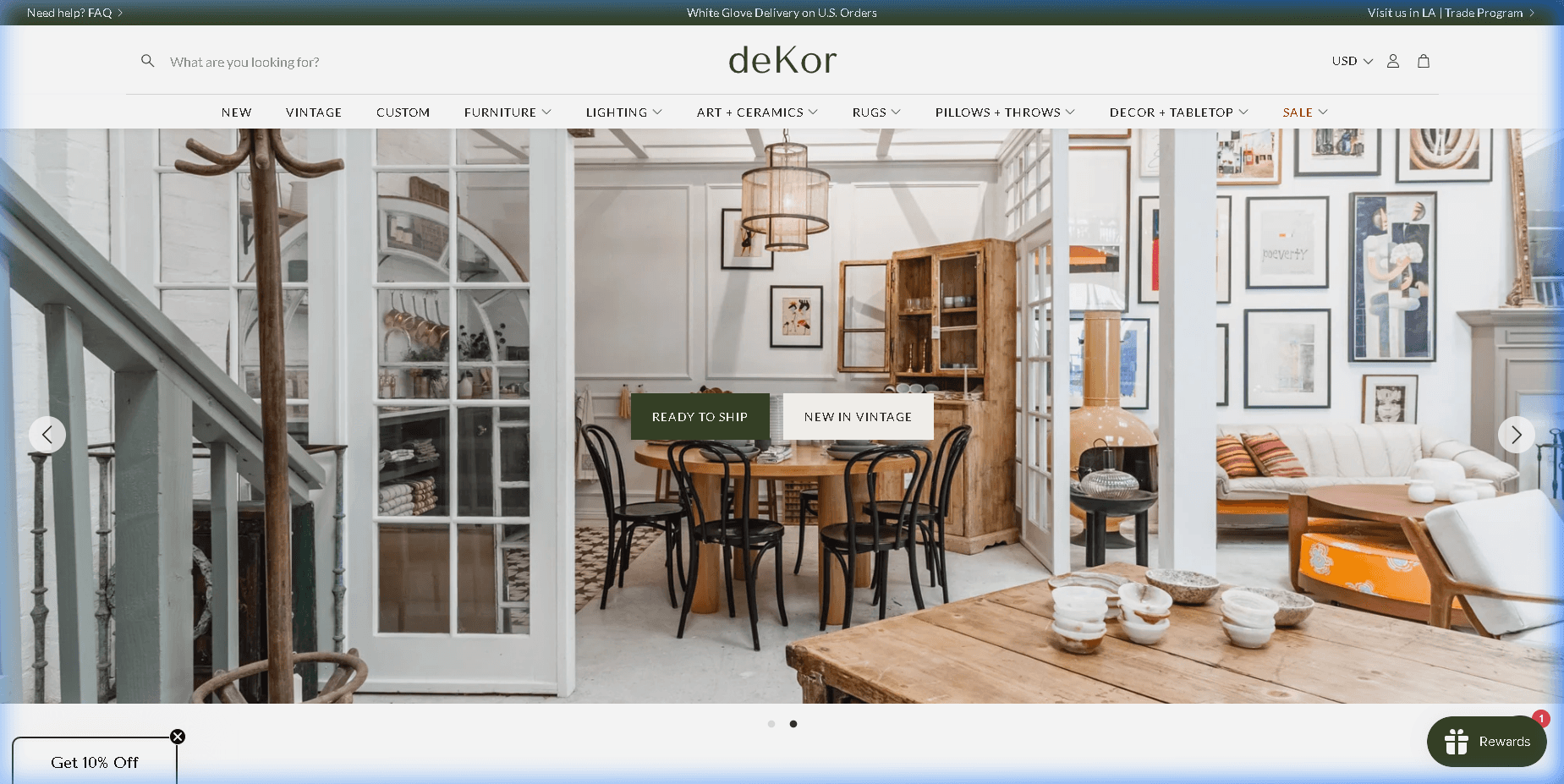
Task: Close the Get 10% Off popup
Action: click(178, 737)
